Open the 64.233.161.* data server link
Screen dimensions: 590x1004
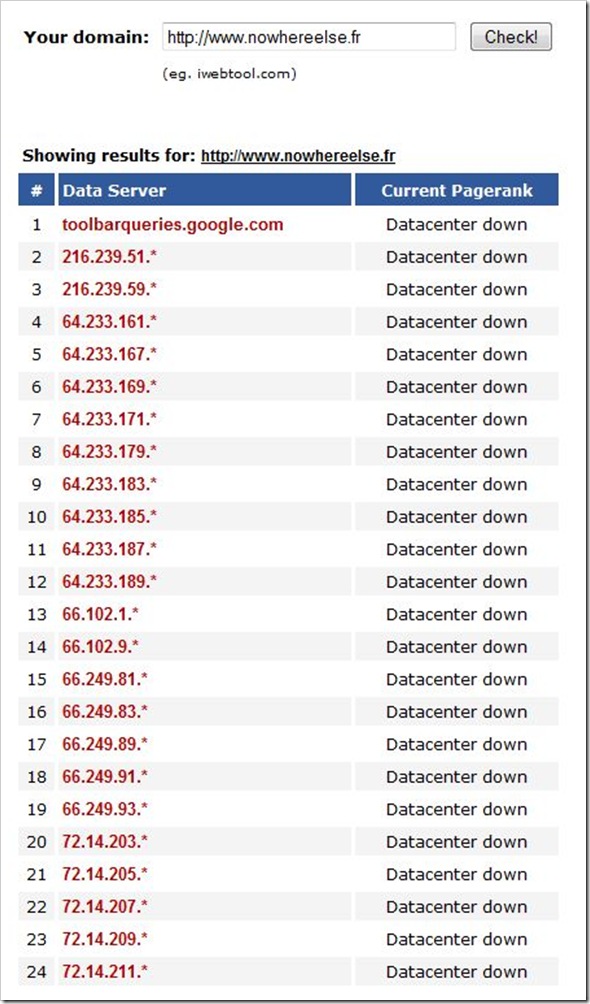point(110,322)
